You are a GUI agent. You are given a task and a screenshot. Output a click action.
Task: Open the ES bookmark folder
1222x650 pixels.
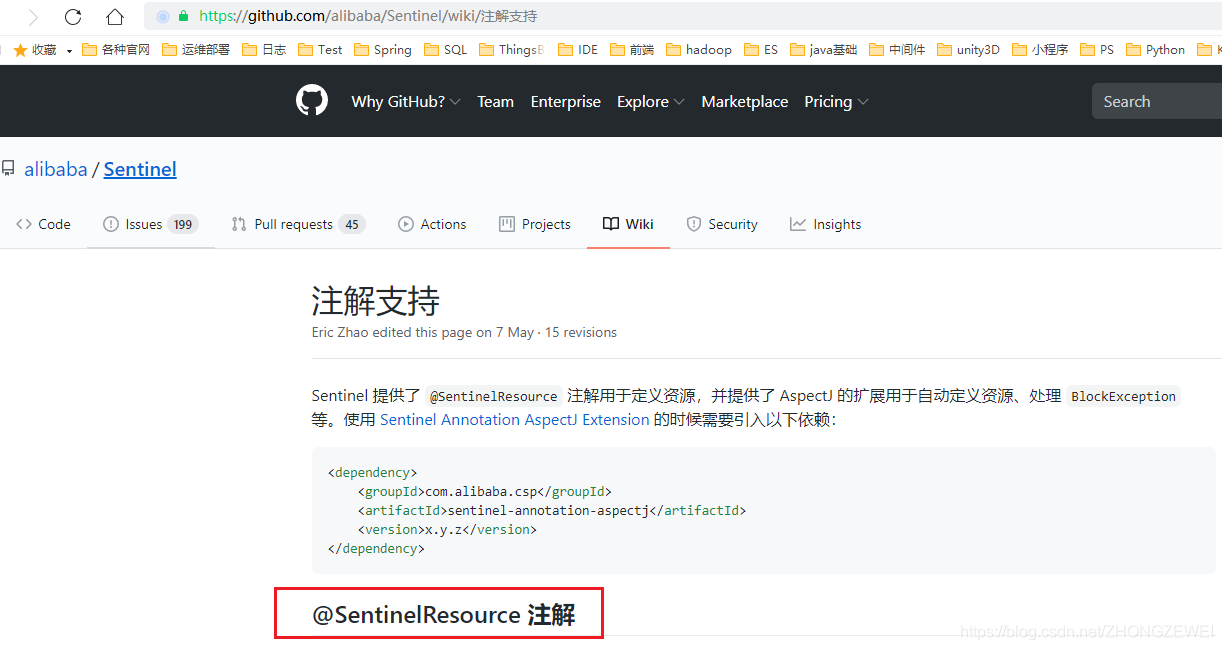click(x=761, y=50)
